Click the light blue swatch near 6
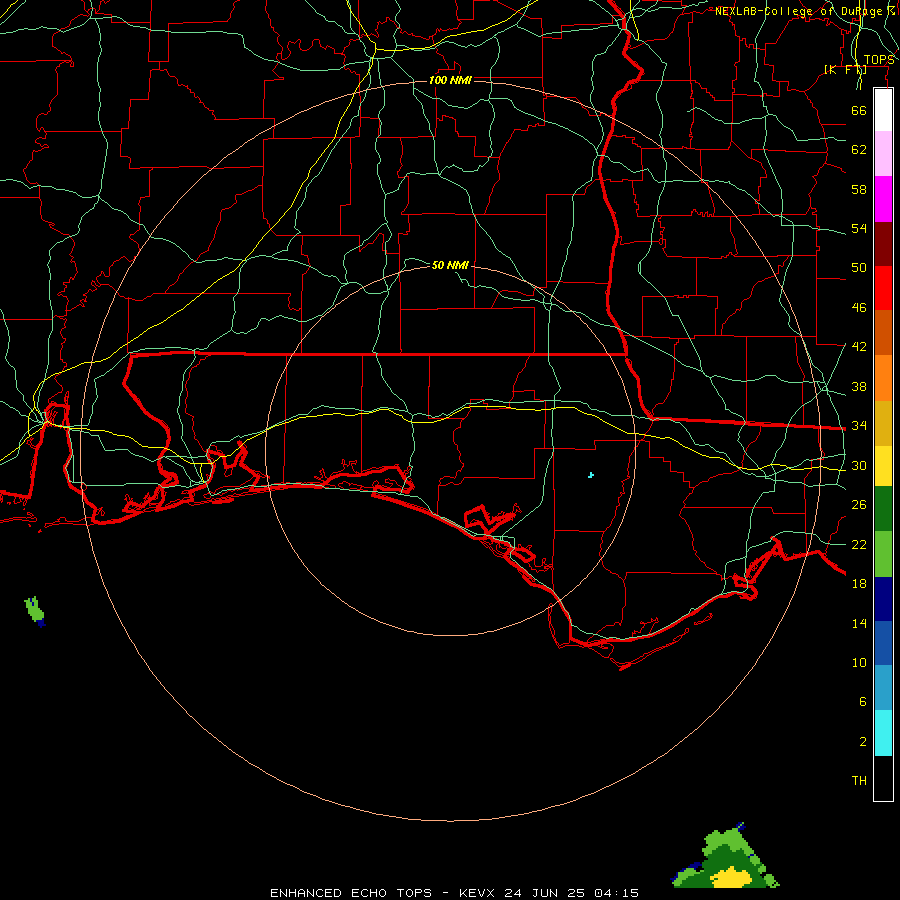This screenshot has height=900, width=900. tap(883, 688)
